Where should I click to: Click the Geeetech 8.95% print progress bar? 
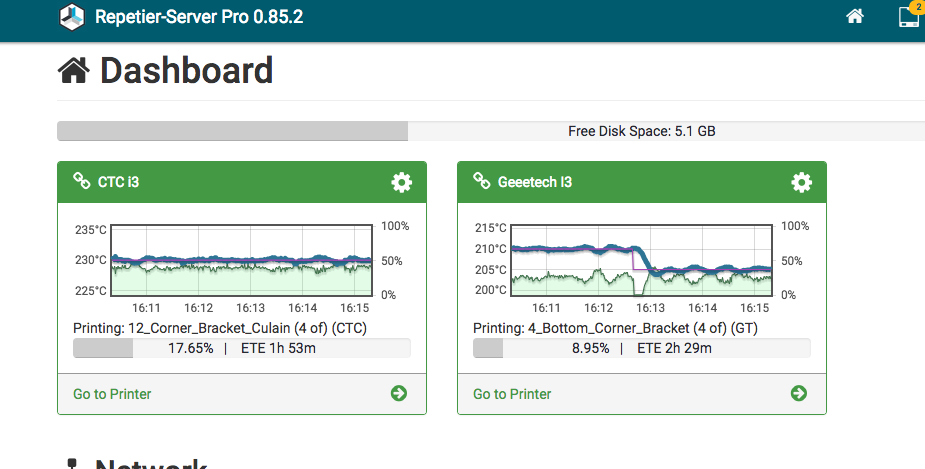click(x=641, y=348)
